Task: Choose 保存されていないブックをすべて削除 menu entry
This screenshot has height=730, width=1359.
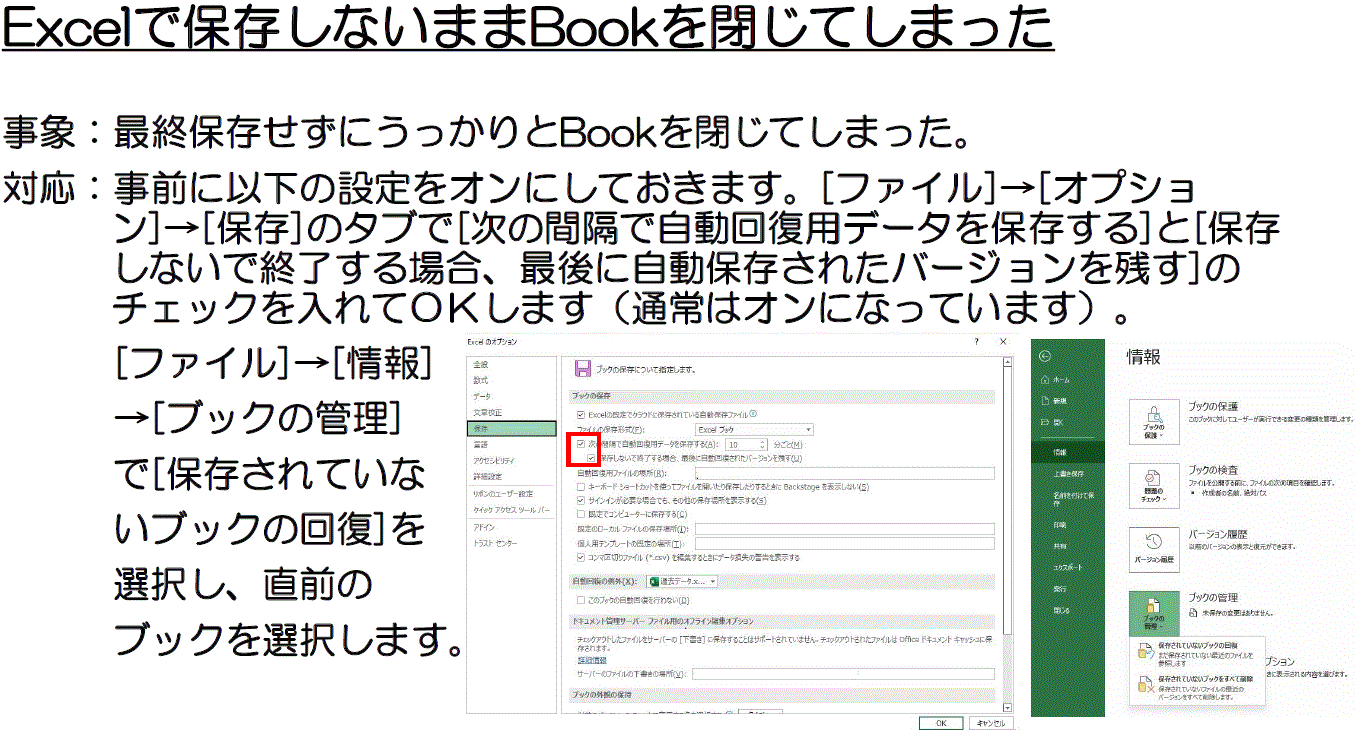Action: pos(1197,686)
